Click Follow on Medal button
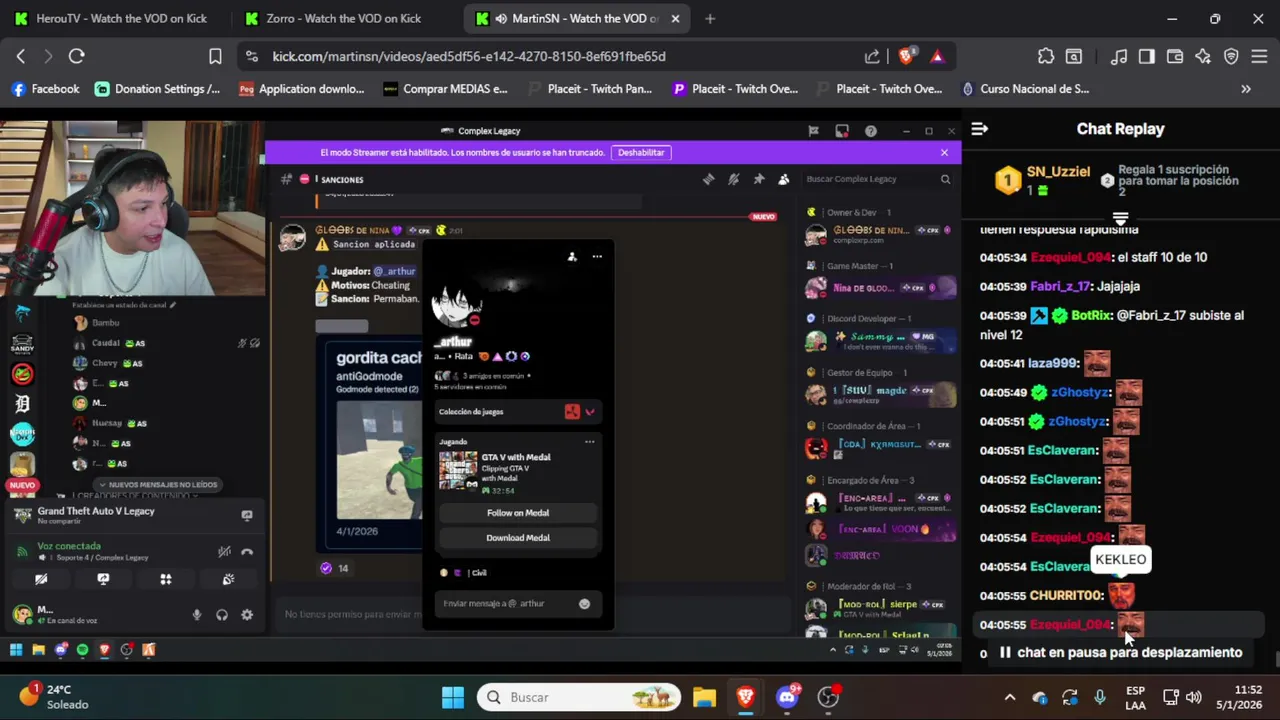Screen dimensions: 1280x720 518,513
